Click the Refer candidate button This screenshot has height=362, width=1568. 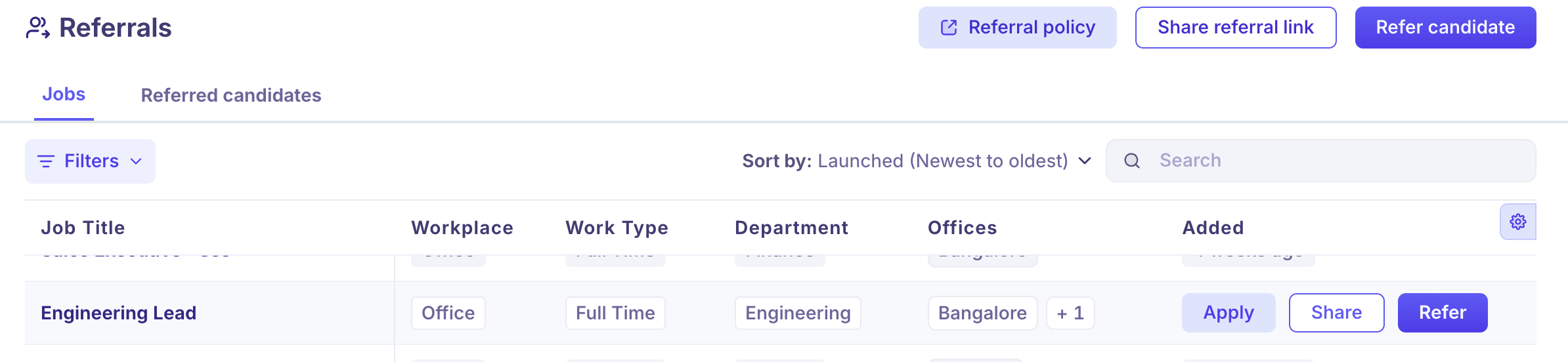tap(1445, 28)
